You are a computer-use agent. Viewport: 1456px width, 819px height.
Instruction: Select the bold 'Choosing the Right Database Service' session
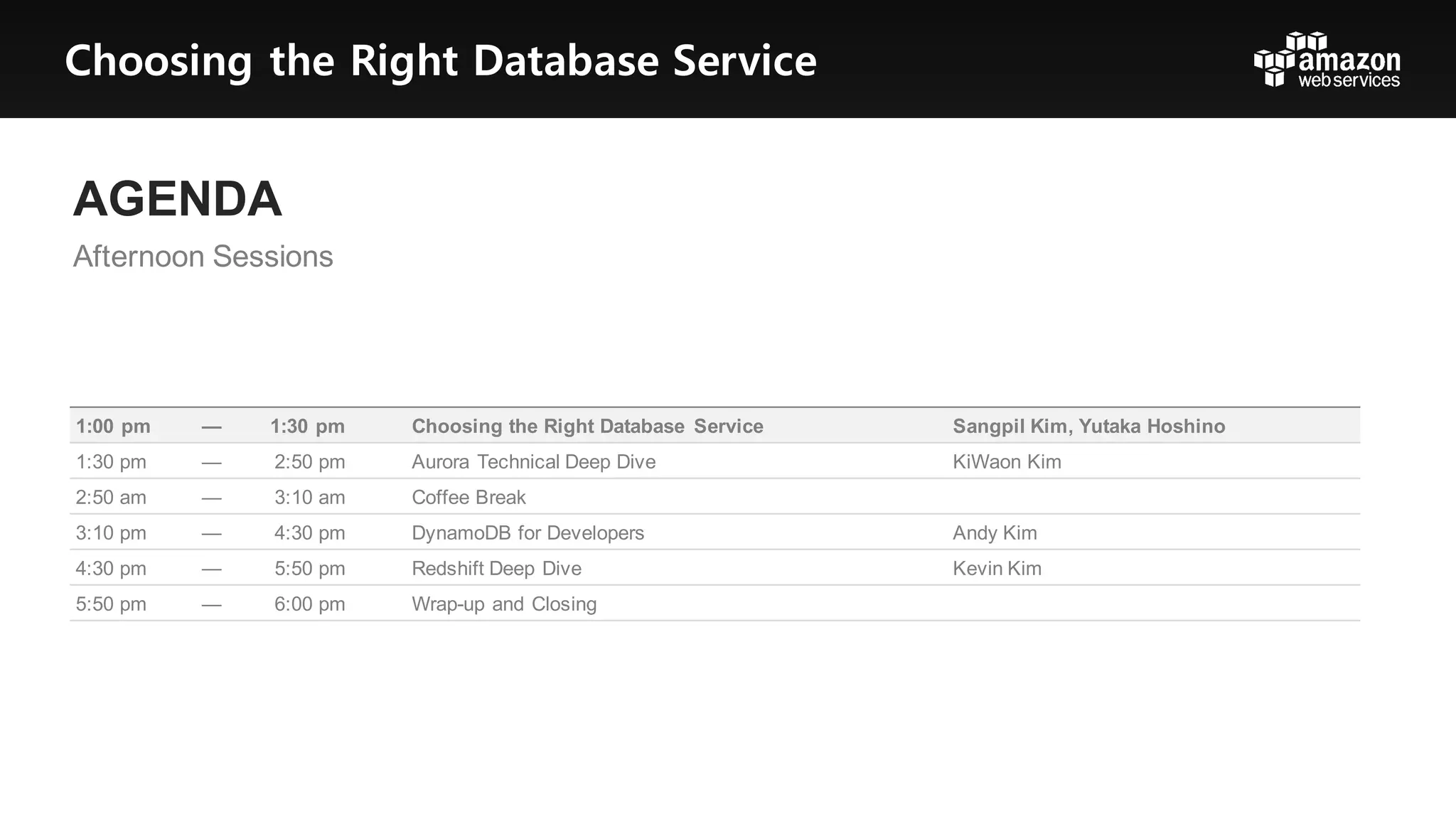[x=587, y=427]
